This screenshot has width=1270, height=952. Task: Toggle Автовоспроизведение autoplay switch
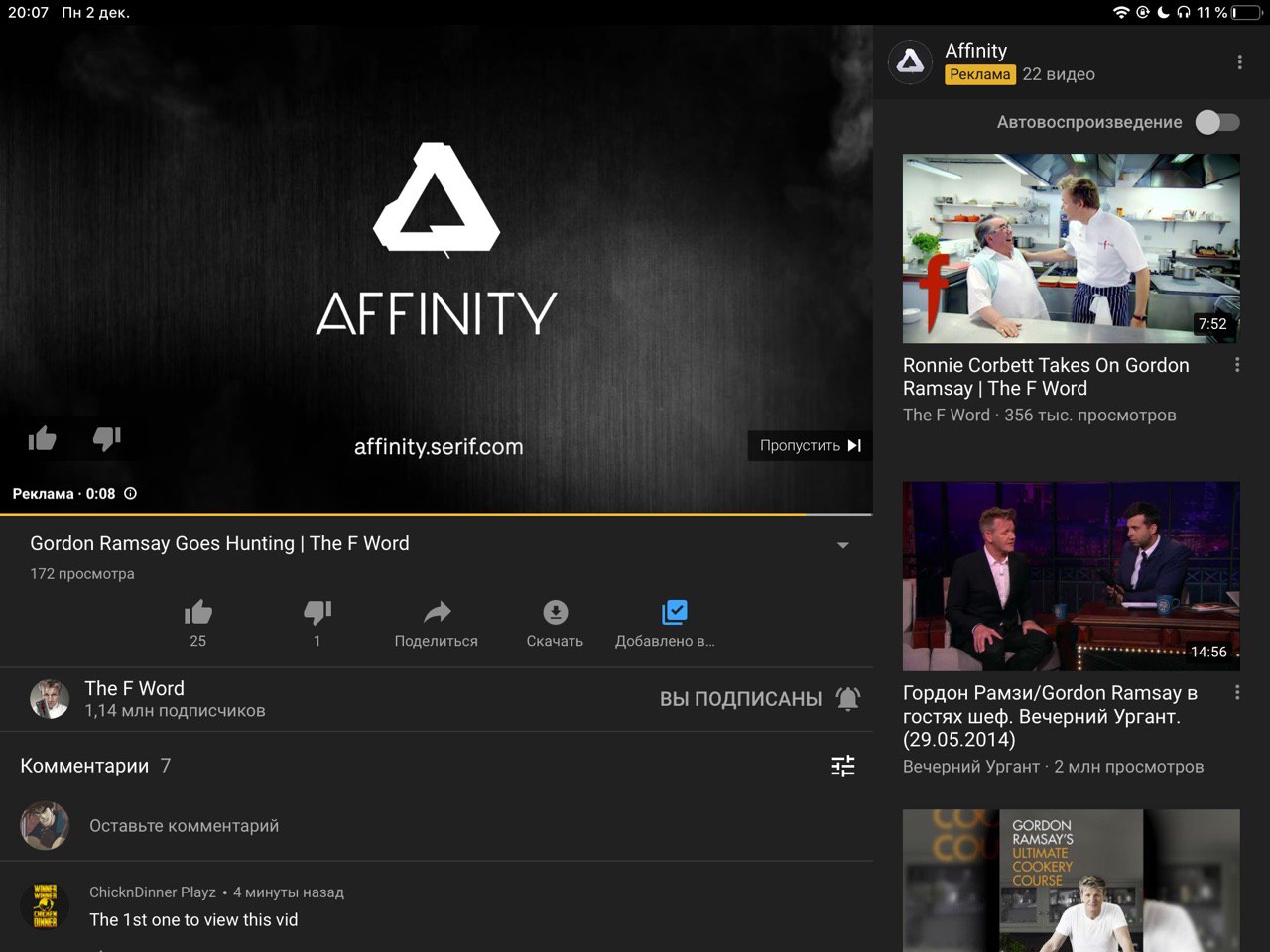tap(1217, 122)
